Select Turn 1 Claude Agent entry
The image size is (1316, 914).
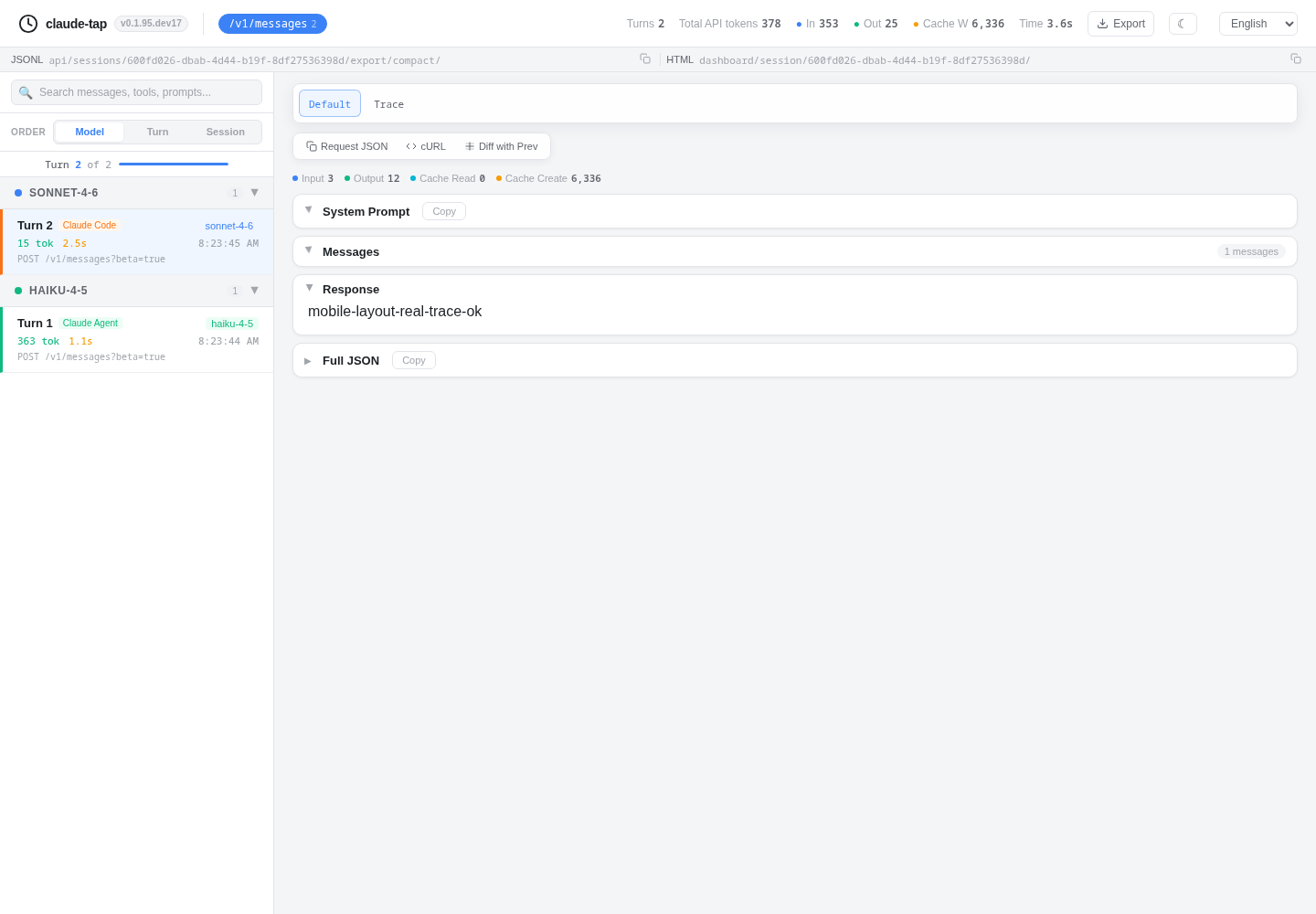tap(137, 340)
